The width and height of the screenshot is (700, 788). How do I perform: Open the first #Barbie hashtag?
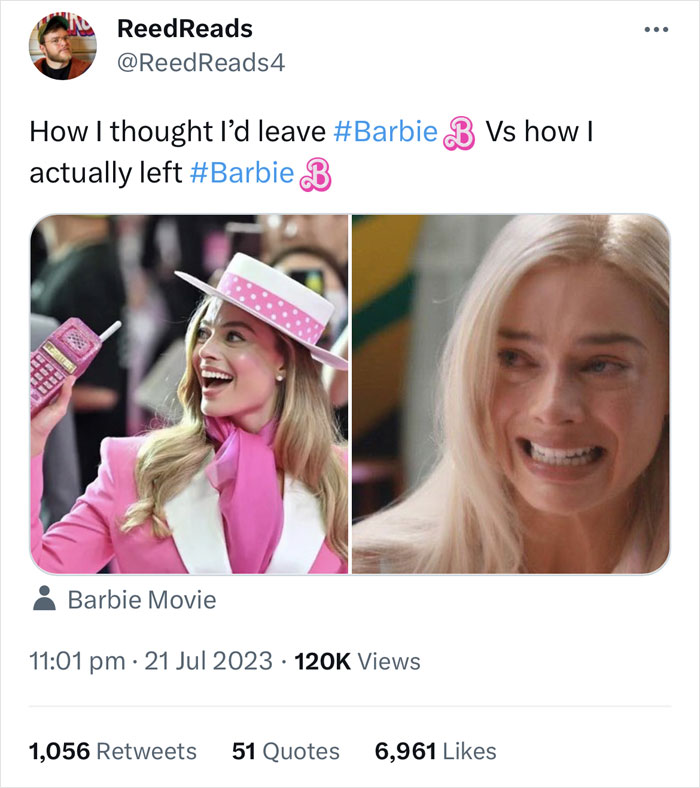click(384, 131)
